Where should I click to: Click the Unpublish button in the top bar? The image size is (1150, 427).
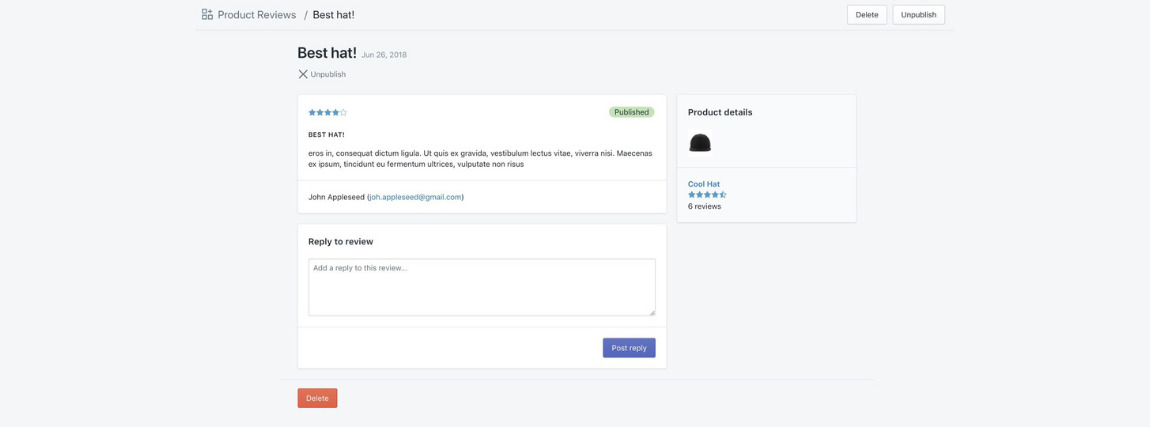coord(918,15)
